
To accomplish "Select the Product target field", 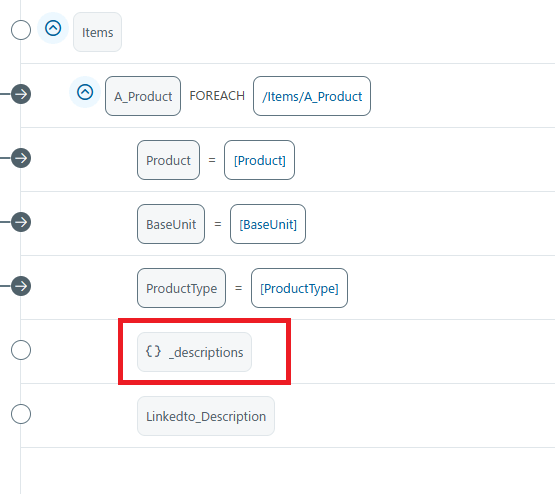I will tap(168, 160).
